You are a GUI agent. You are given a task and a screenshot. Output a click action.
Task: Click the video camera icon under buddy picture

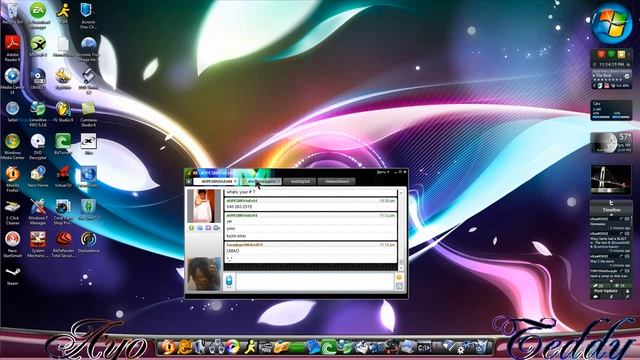pos(216,228)
